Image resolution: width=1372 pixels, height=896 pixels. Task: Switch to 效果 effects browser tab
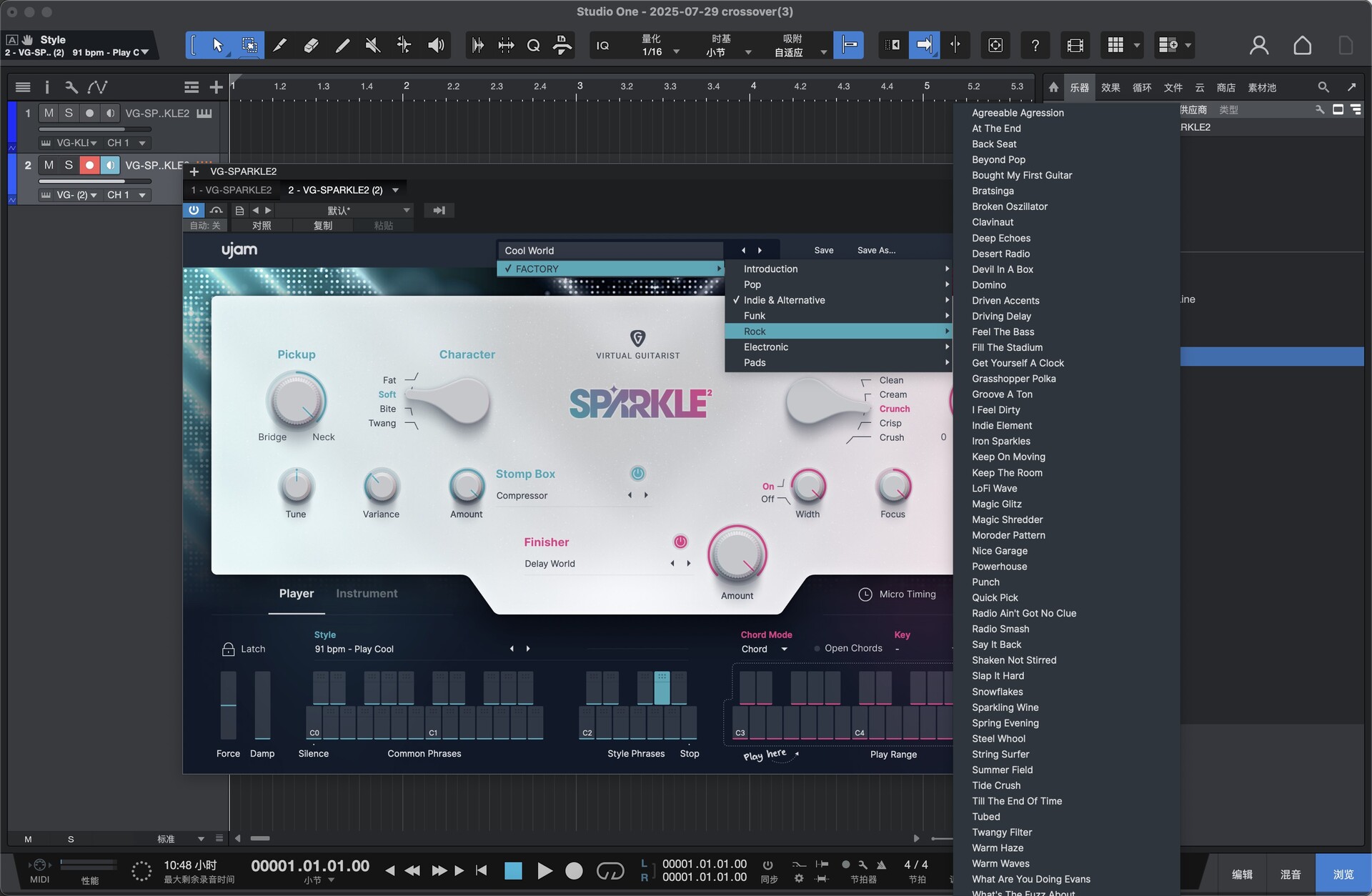click(x=1110, y=87)
